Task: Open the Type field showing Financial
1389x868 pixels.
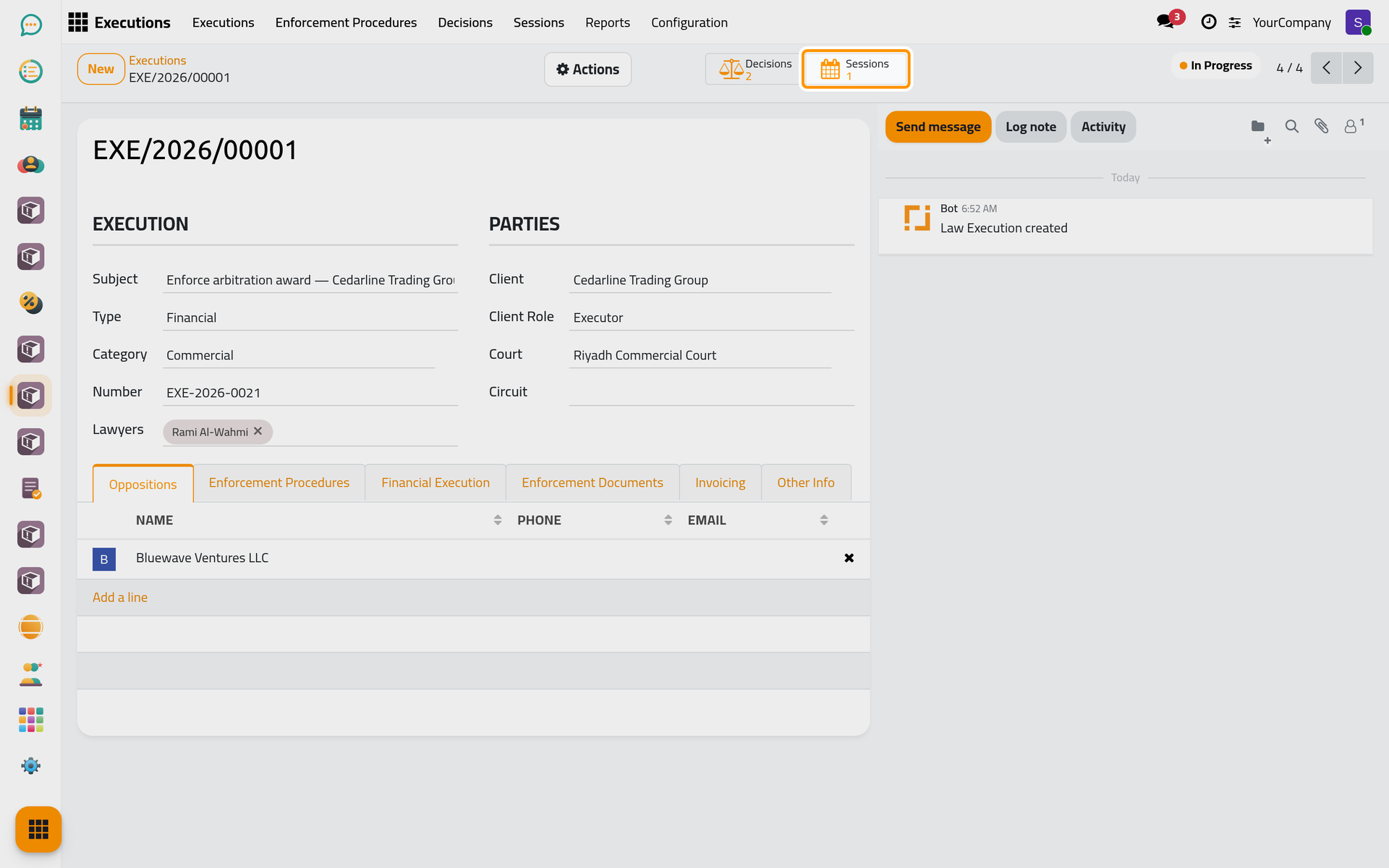Action: tap(310, 318)
